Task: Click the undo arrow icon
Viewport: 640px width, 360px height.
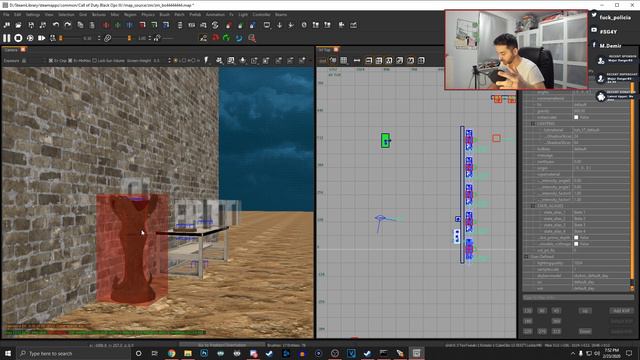Action: click(x=56, y=25)
